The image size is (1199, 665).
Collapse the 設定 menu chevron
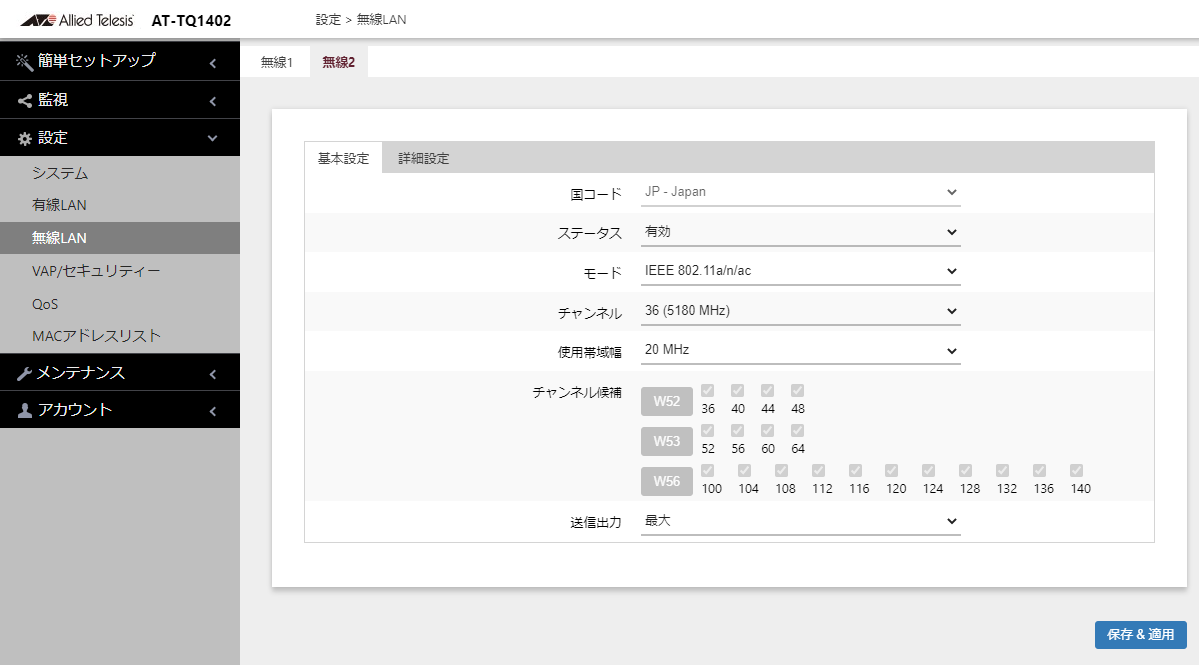coord(213,138)
